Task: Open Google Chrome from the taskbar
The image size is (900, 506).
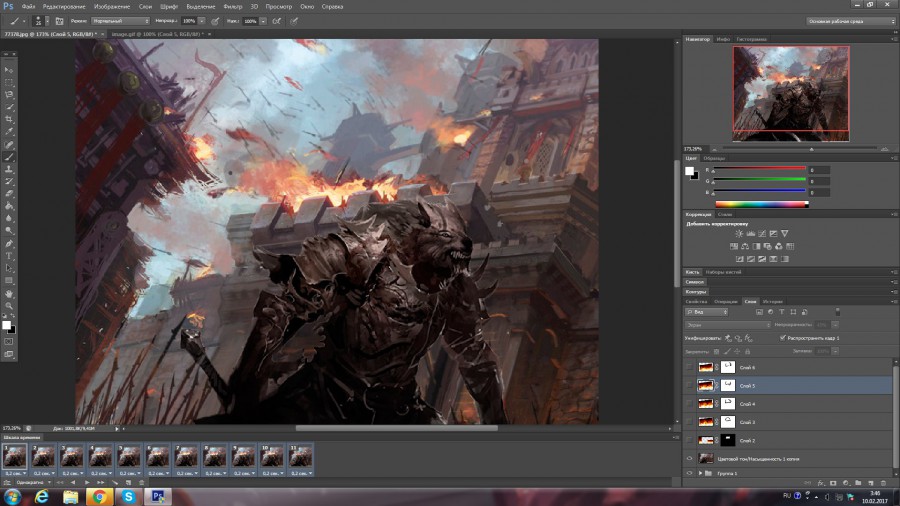Action: pos(100,496)
